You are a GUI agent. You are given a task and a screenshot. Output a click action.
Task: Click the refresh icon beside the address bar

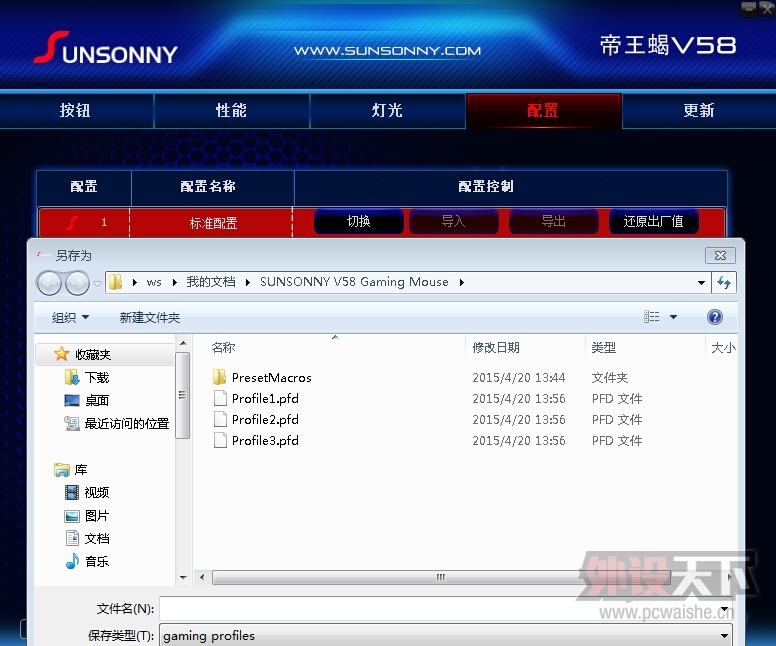click(724, 283)
